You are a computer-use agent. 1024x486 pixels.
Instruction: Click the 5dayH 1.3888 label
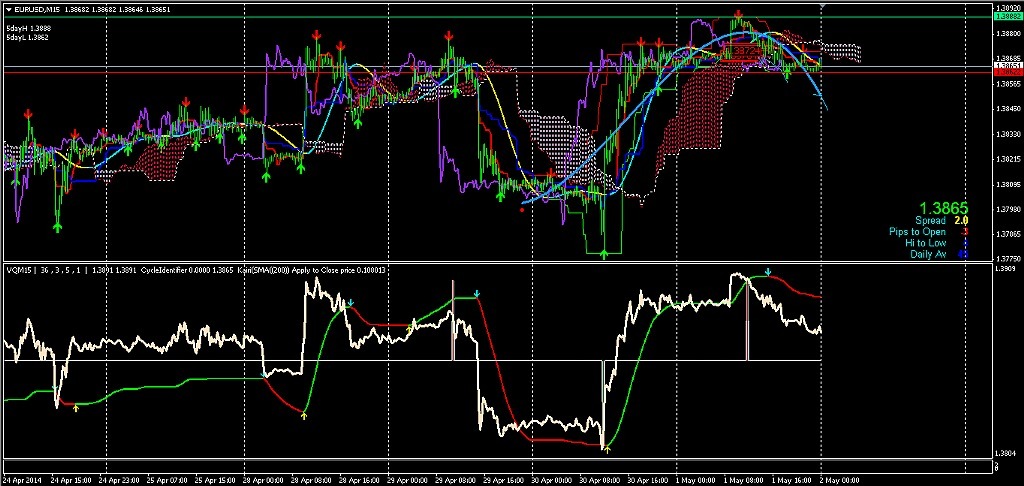tap(29, 29)
